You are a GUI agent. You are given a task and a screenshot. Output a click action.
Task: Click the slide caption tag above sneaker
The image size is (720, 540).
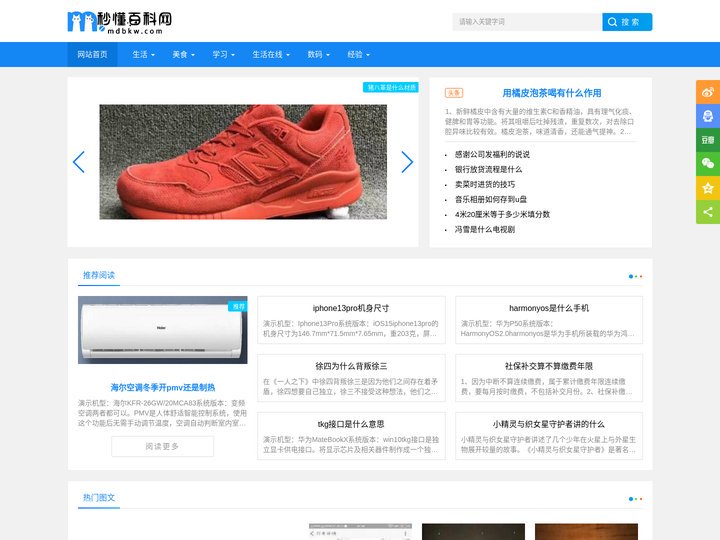click(x=391, y=87)
